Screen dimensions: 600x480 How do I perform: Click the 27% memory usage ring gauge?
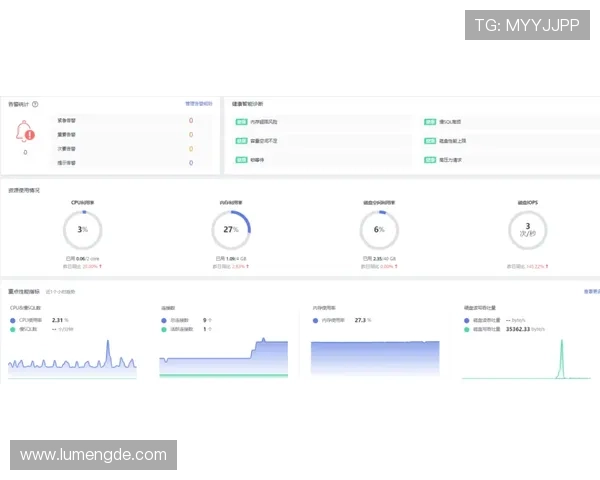[x=231, y=230]
